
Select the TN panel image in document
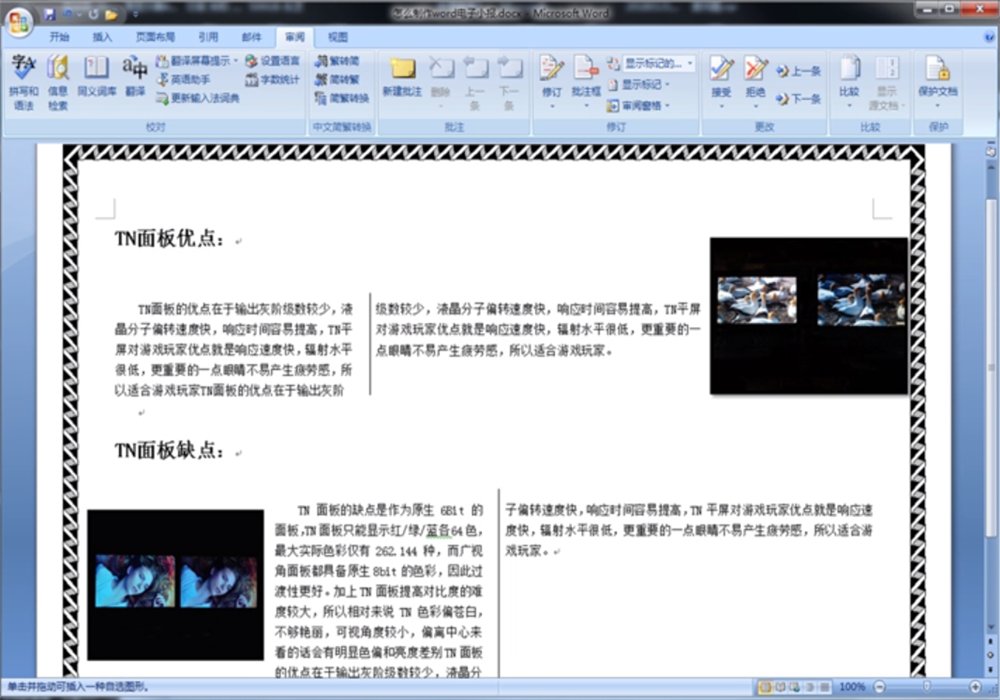coord(808,318)
